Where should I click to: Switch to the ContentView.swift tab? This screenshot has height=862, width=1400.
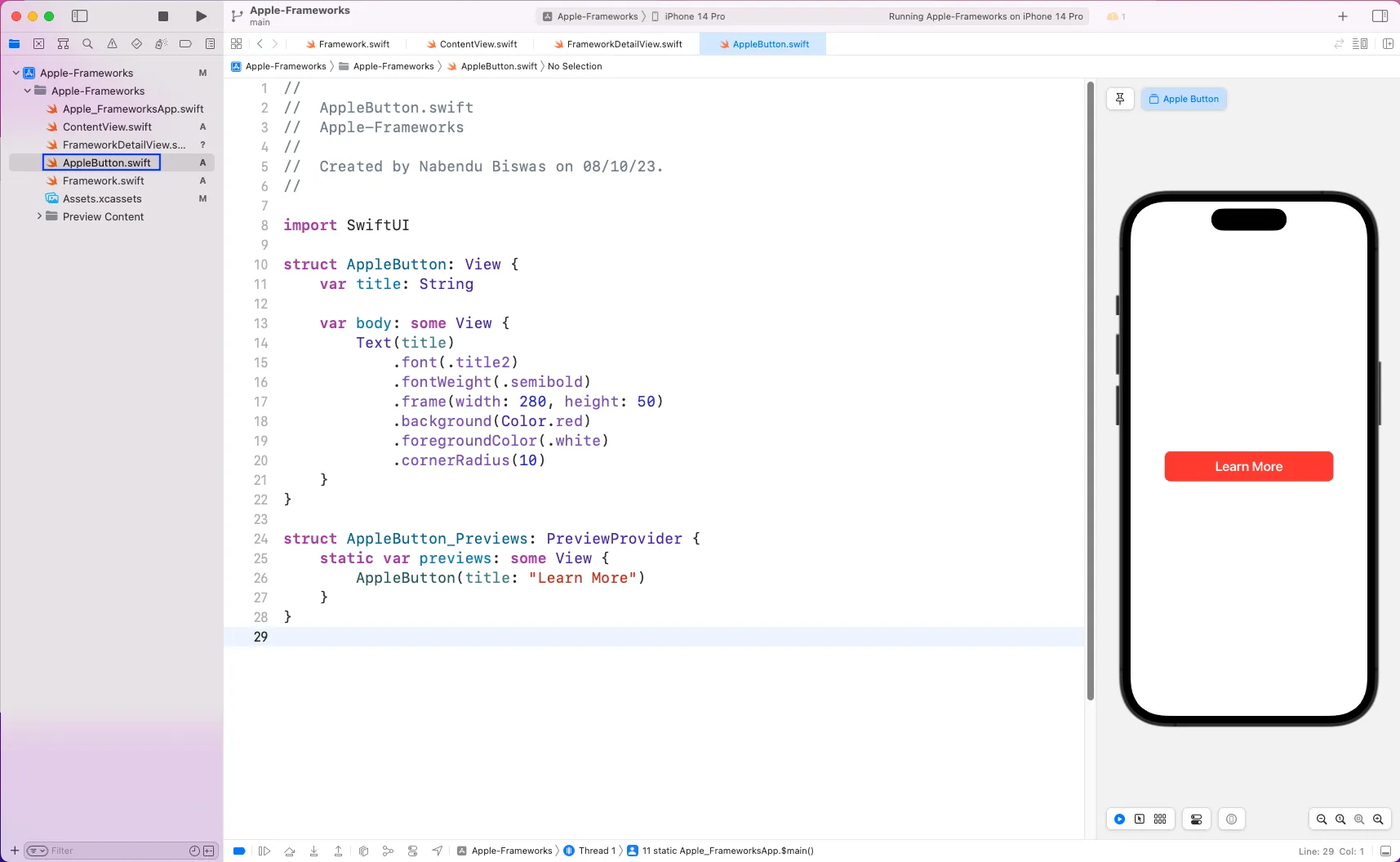[x=471, y=44]
